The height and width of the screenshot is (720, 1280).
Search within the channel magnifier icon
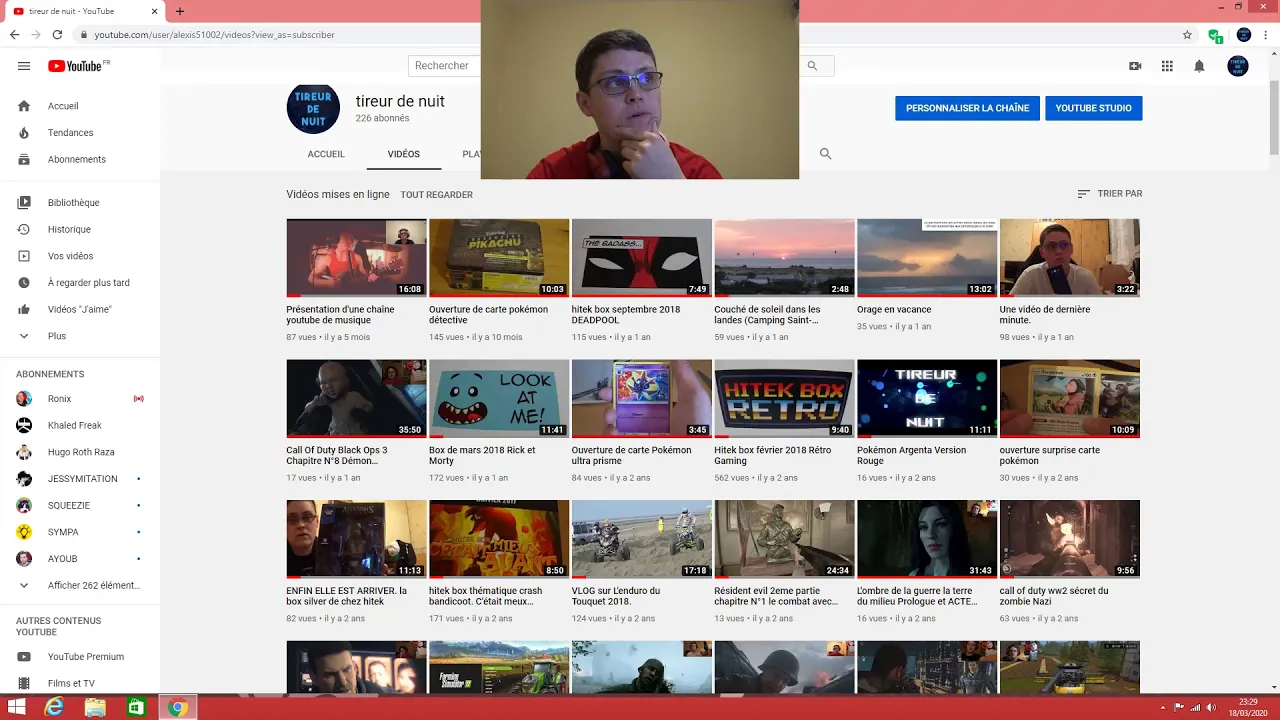coord(825,154)
